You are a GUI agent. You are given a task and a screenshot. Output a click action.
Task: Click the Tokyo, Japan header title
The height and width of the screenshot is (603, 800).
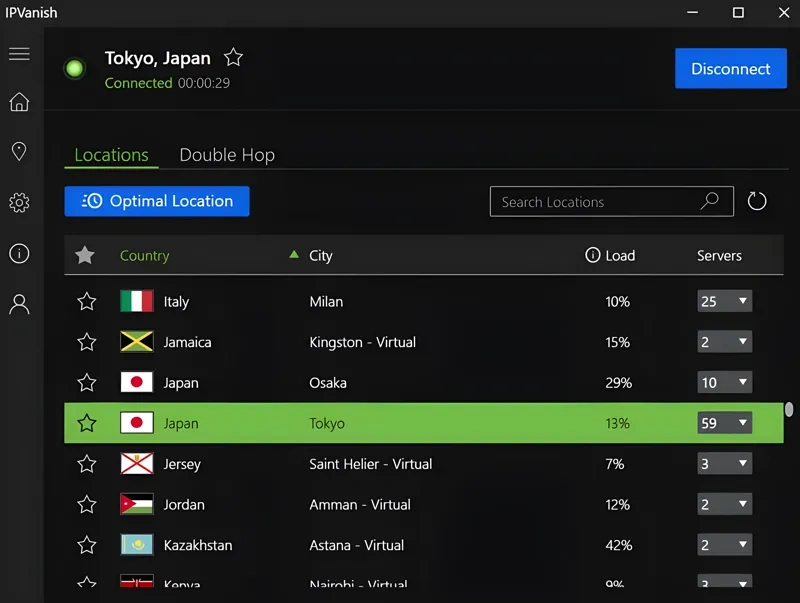158,58
